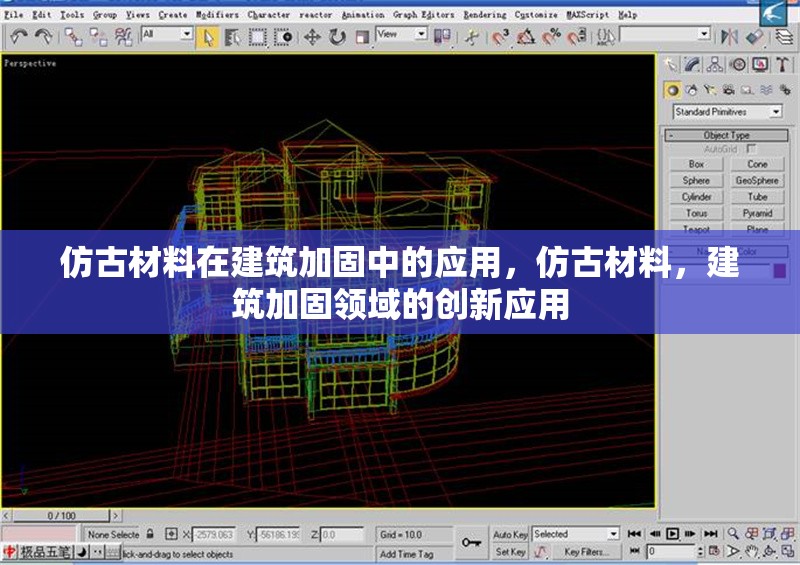
Task: Toggle Set Key animation mode
Action: point(510,551)
